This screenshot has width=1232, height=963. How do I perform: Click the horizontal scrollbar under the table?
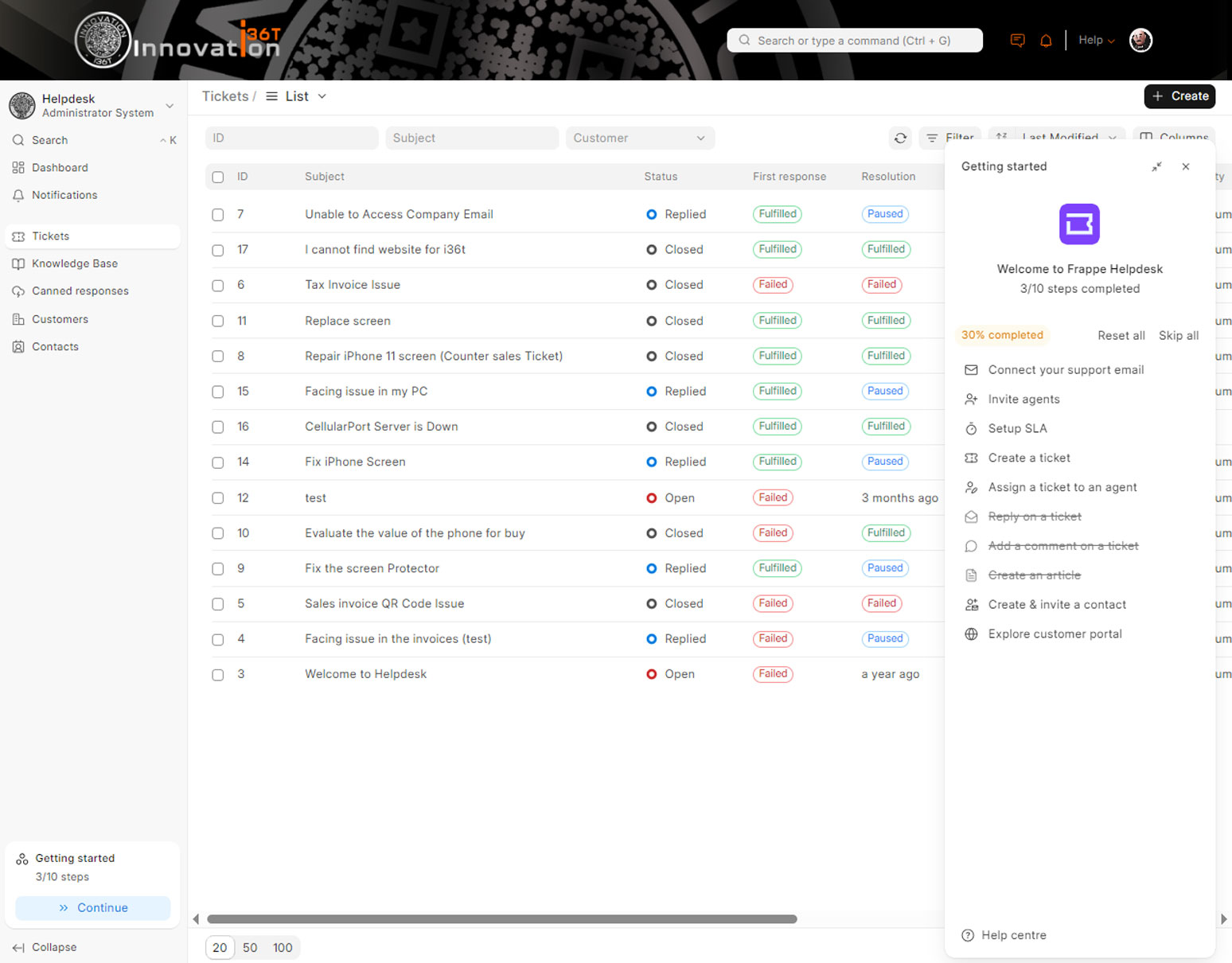(501, 919)
